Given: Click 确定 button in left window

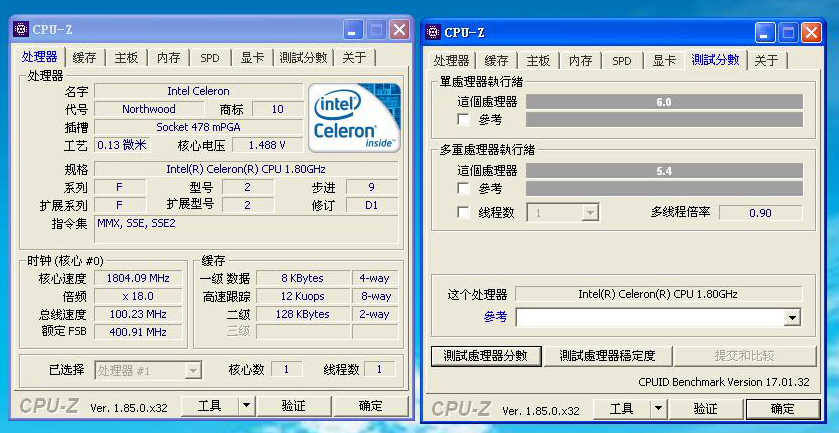Looking at the screenshot, I should tap(371, 406).
